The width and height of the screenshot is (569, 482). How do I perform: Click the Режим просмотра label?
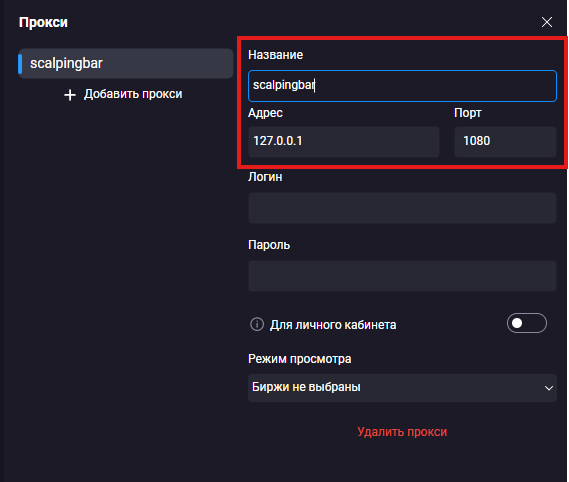pyautogui.click(x=300, y=359)
